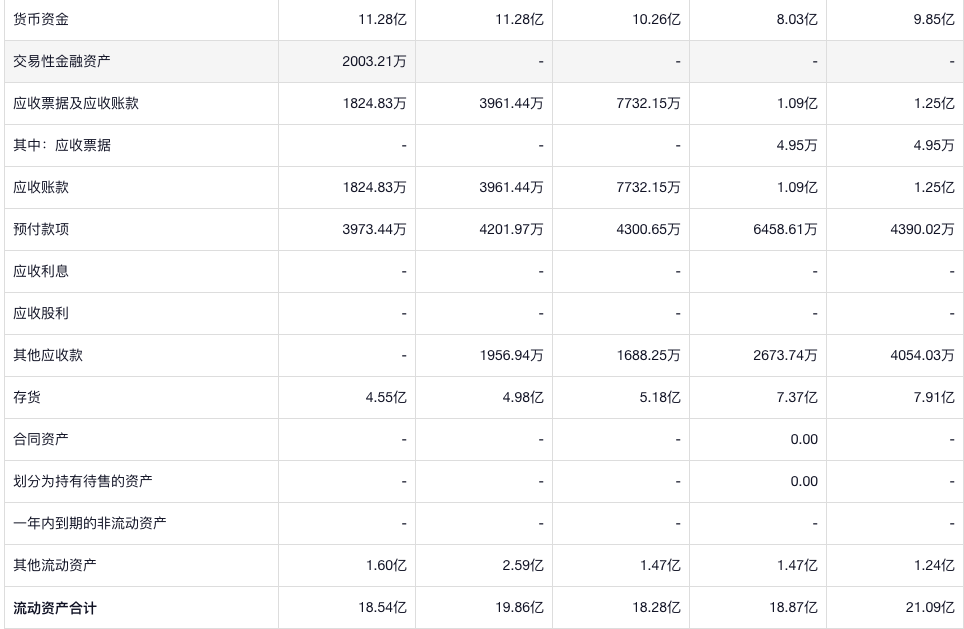The width and height of the screenshot is (964, 629).
Task: Select the 其他流动资产 row label
Action: pos(55,565)
